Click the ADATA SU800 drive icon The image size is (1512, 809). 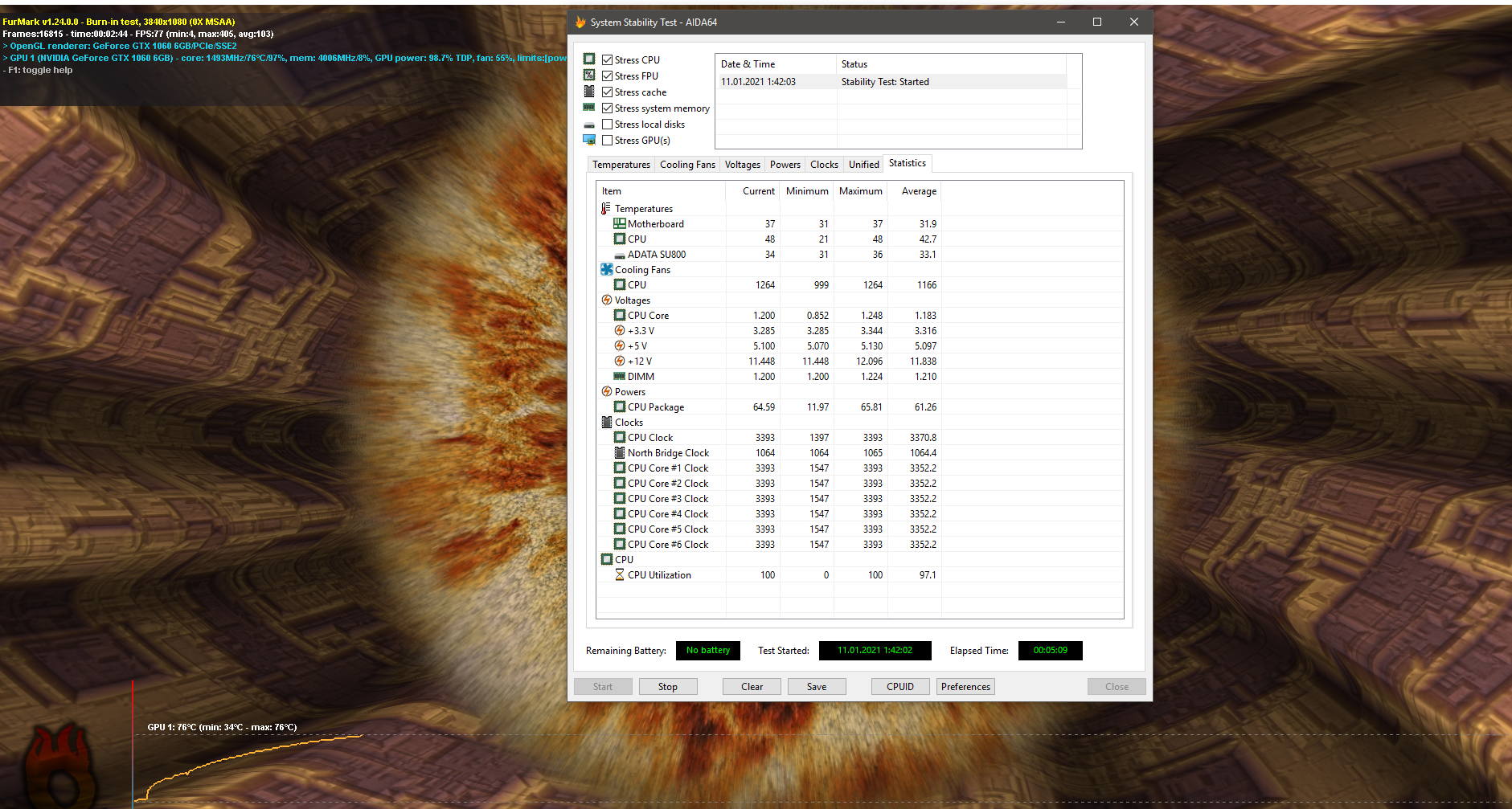tap(620, 255)
